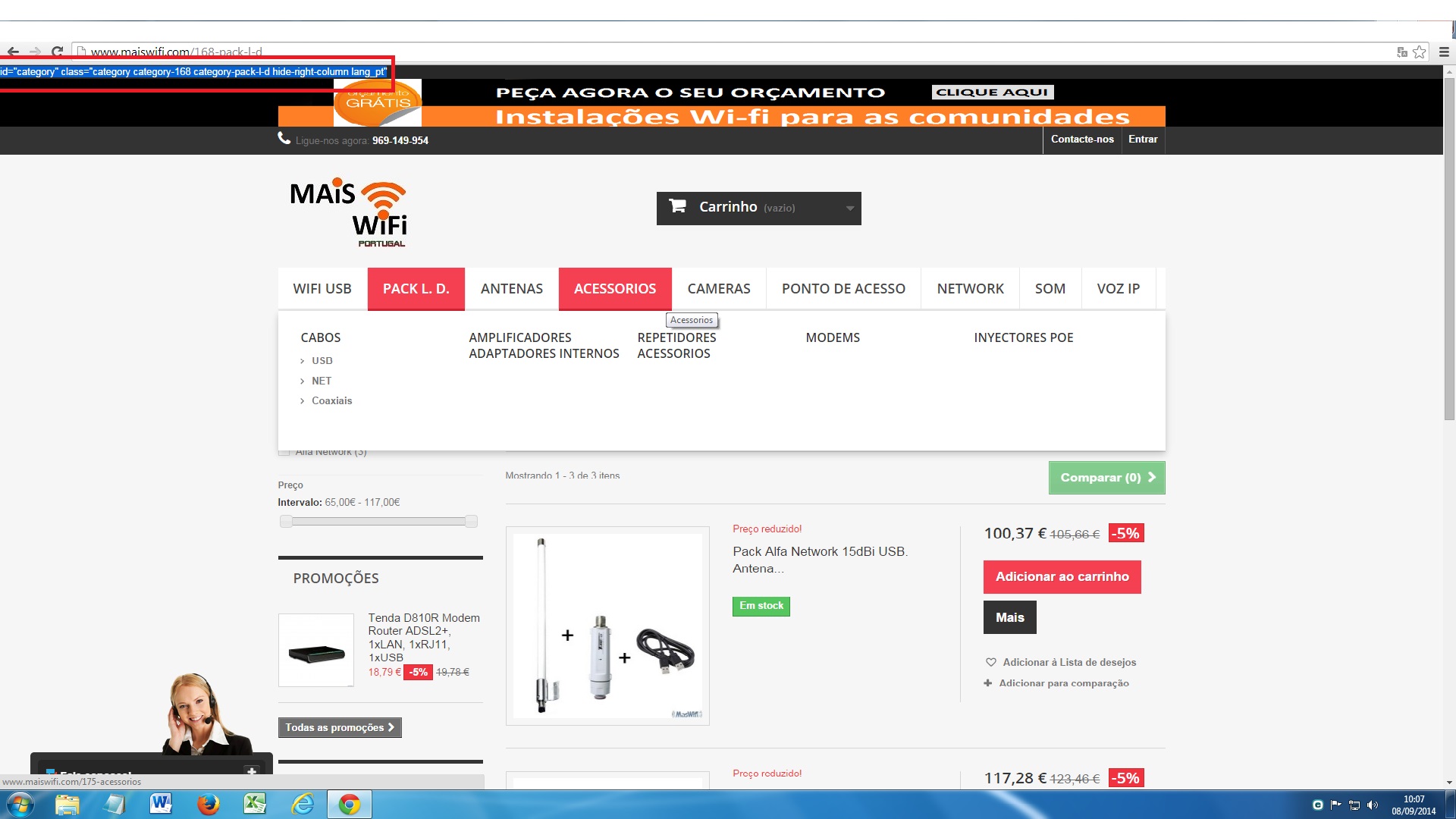Click the right price slider handle
The image size is (1456, 819).
point(471,521)
